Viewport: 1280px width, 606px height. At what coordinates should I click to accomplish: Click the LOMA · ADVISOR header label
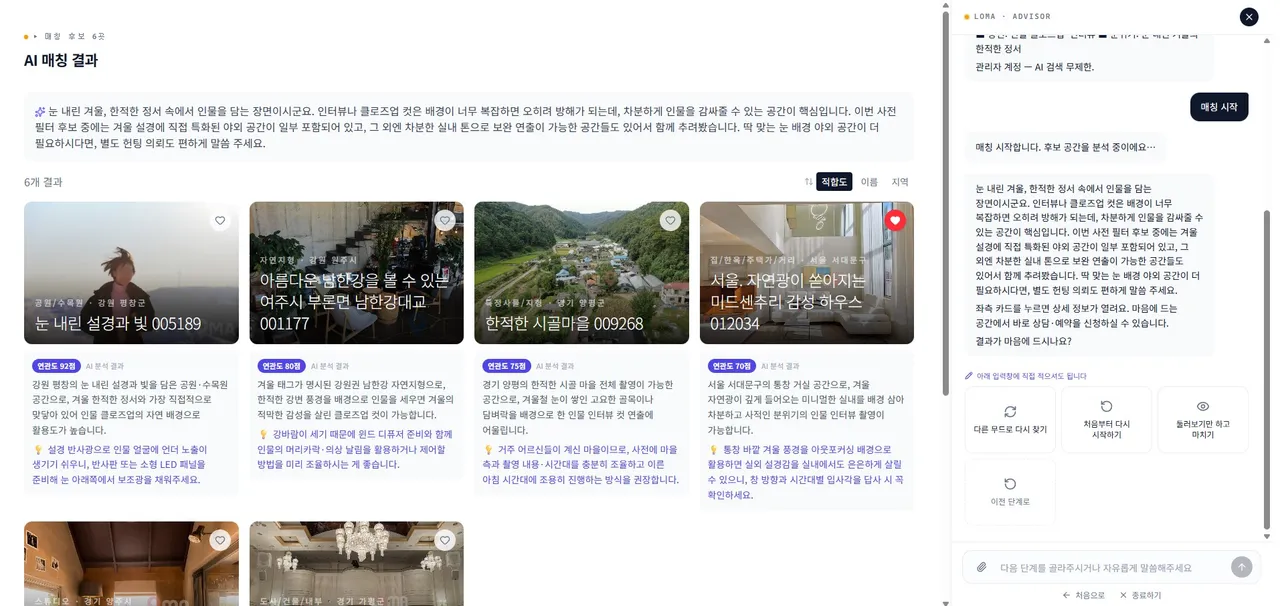point(1012,16)
